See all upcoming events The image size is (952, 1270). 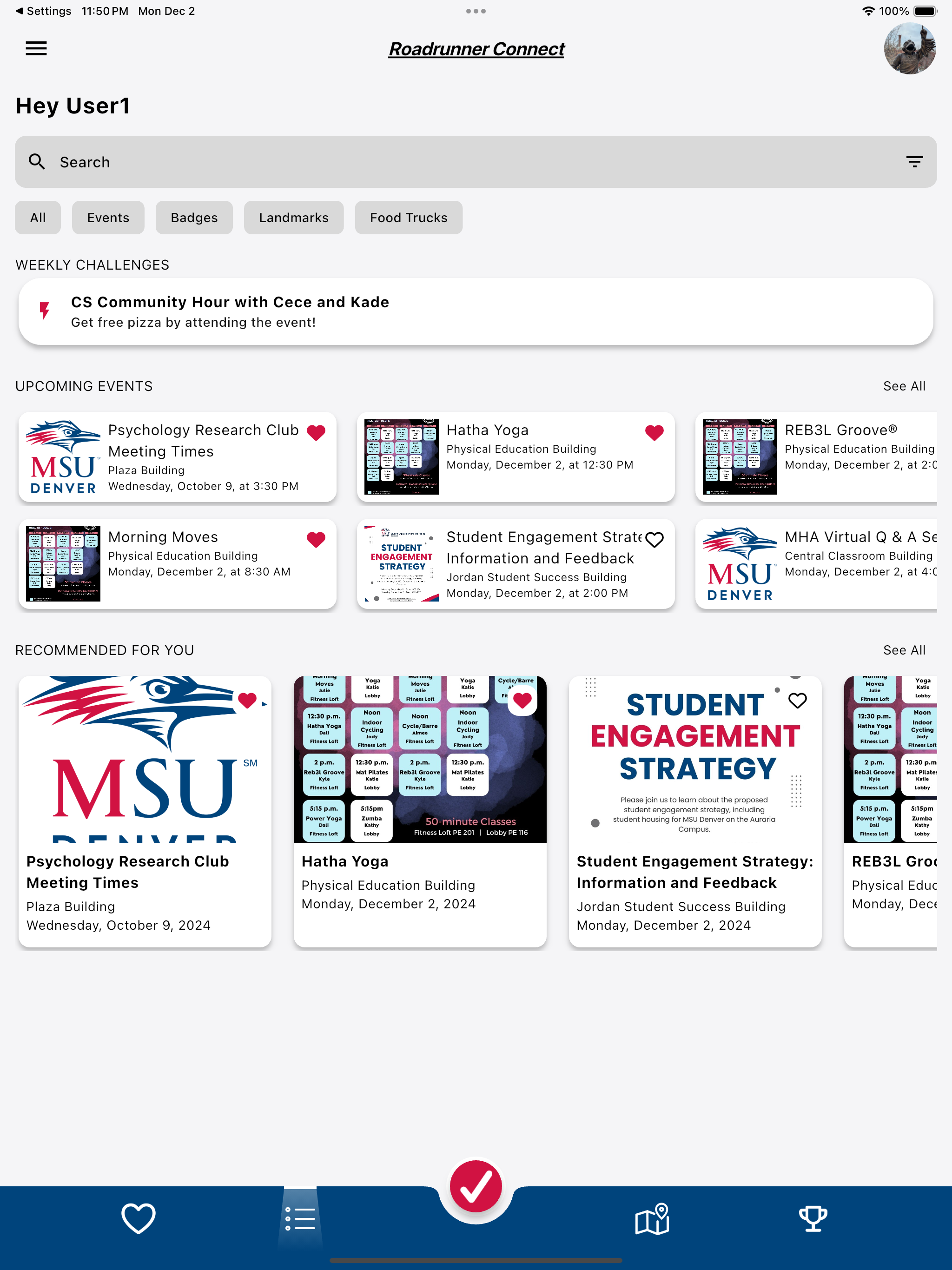904,386
